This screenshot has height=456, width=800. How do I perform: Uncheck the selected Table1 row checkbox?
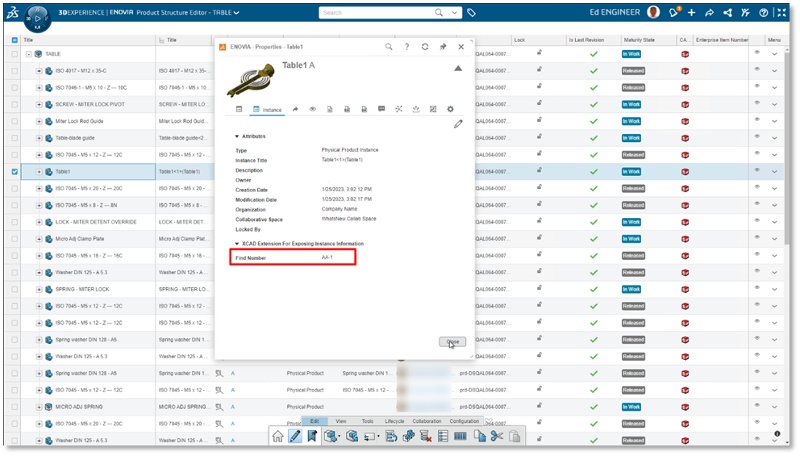click(x=14, y=172)
